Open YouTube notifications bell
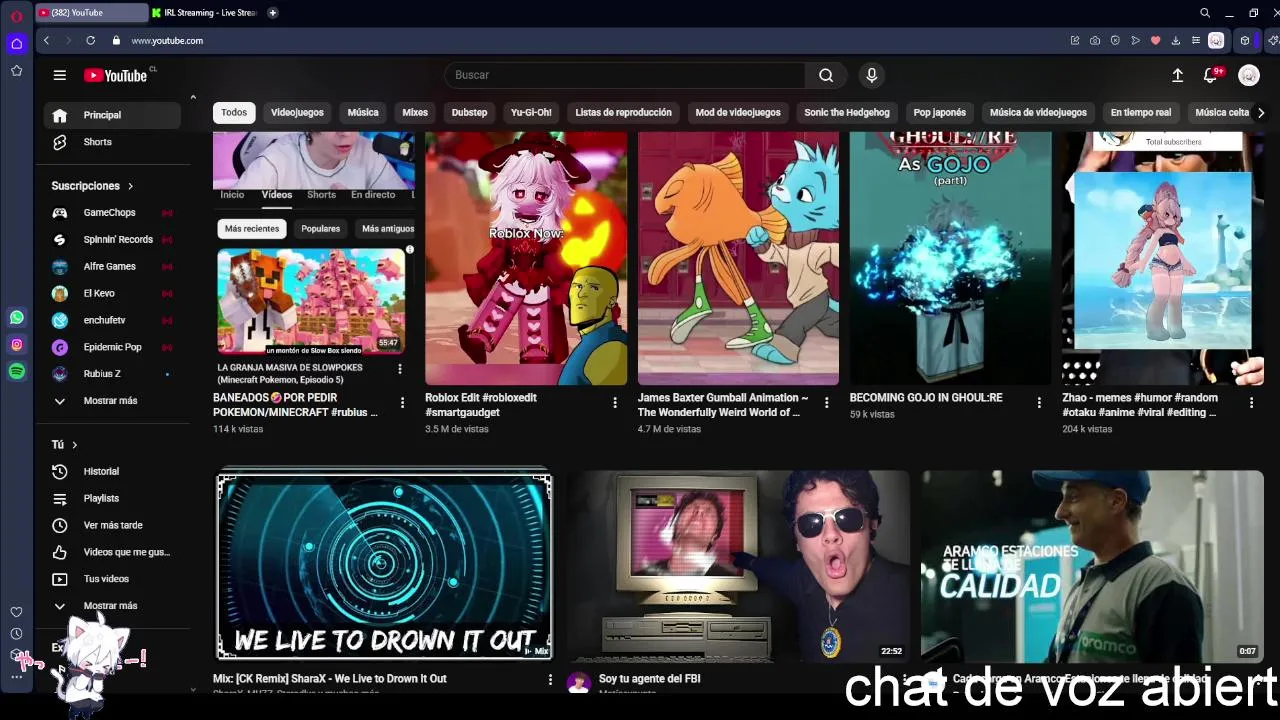The height and width of the screenshot is (720, 1280). pos(1213,75)
